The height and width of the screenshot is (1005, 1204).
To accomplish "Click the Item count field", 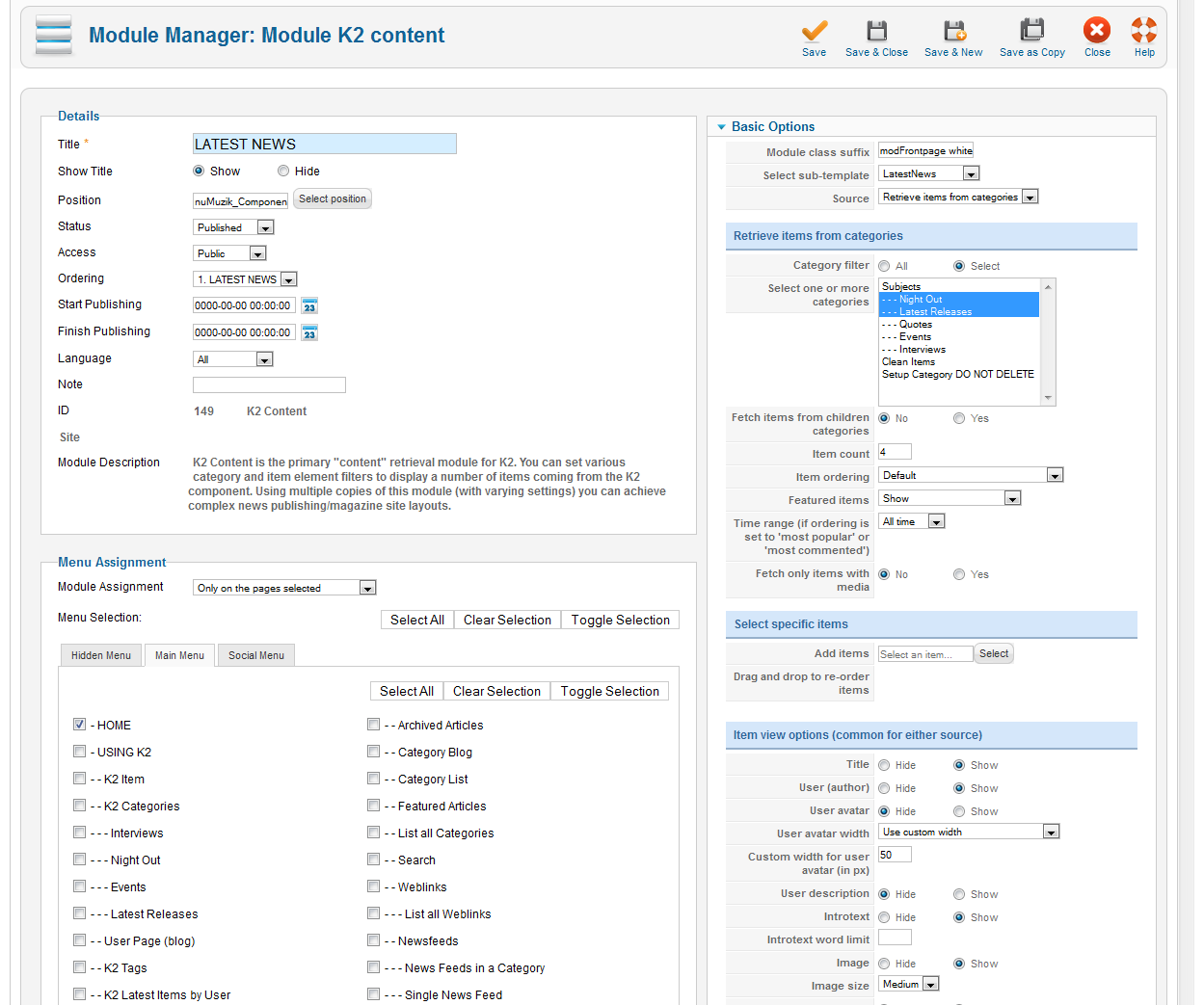I will 895,452.
